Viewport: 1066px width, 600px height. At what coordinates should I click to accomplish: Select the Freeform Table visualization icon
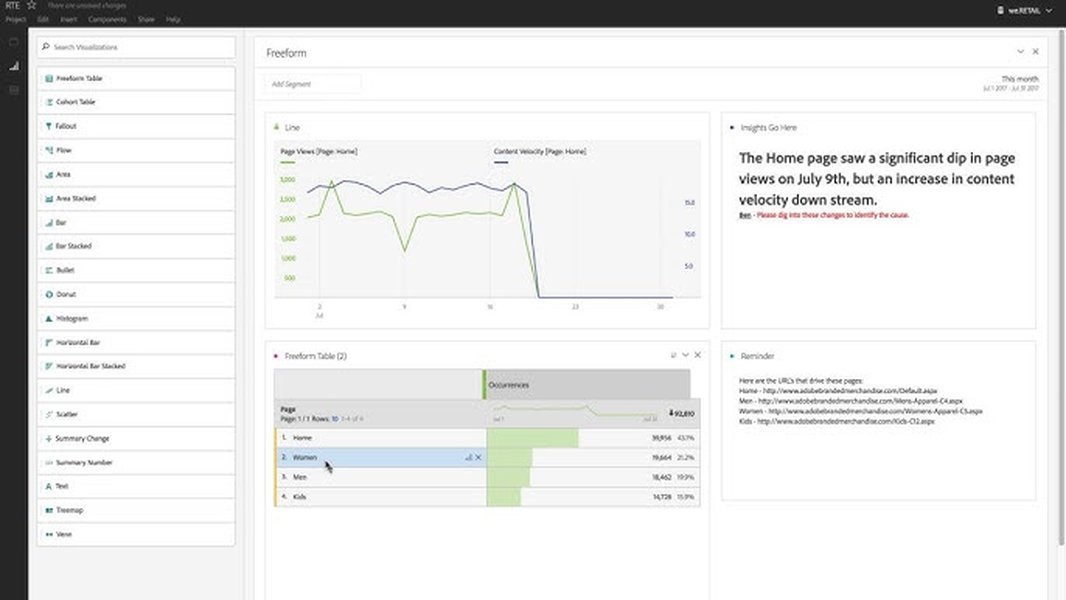click(49, 78)
